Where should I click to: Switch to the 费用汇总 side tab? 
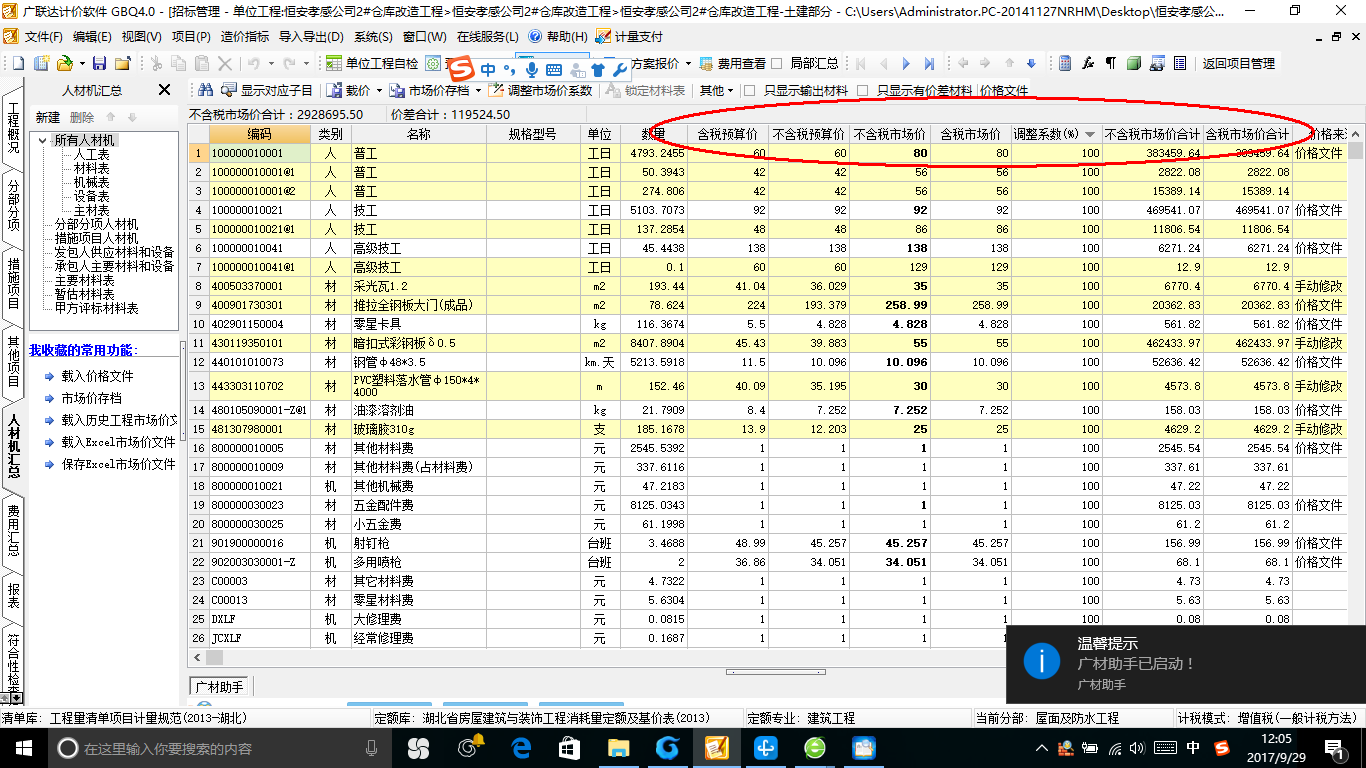(13, 531)
